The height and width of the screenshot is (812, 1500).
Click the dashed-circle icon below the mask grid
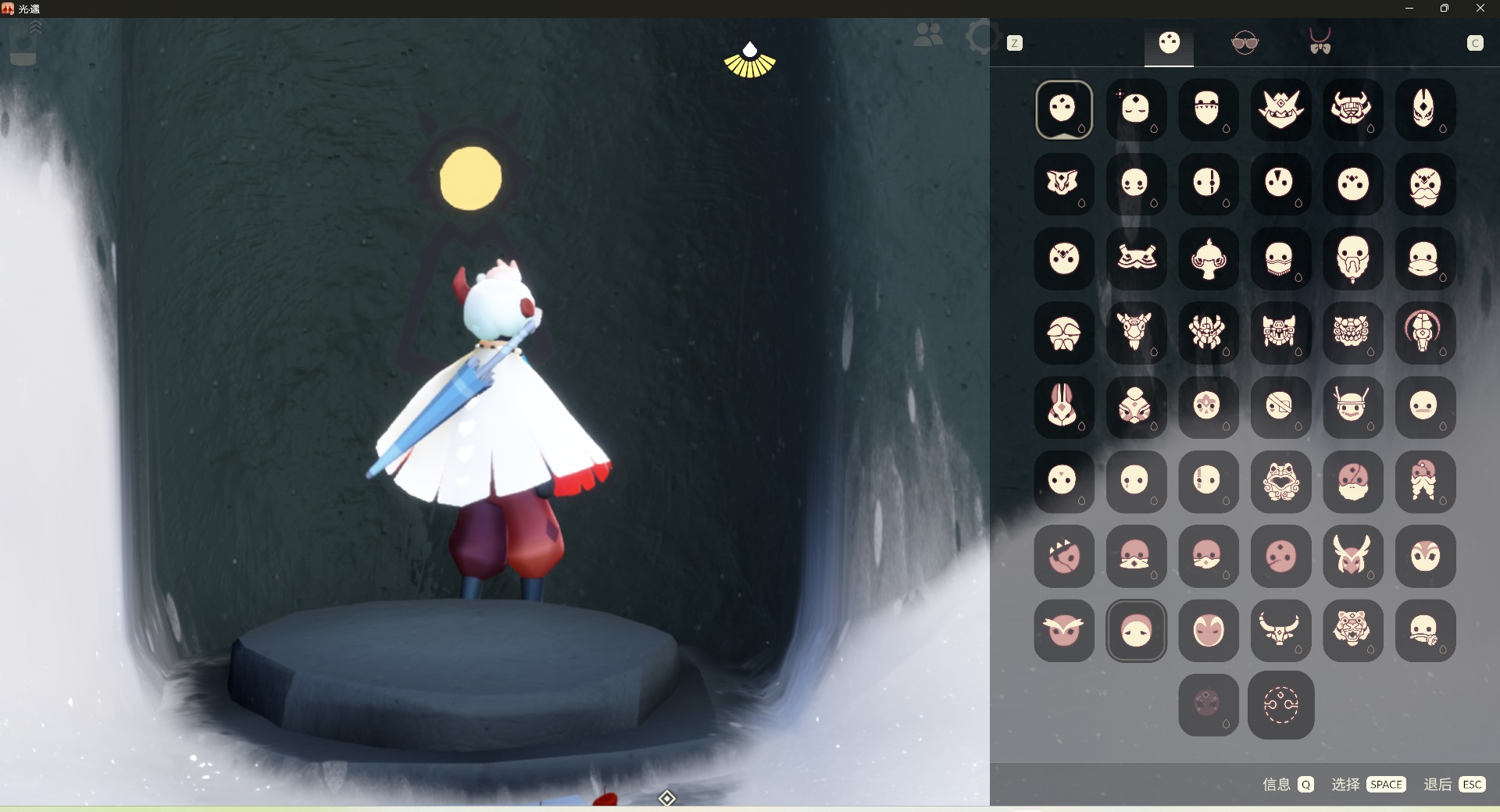1280,705
